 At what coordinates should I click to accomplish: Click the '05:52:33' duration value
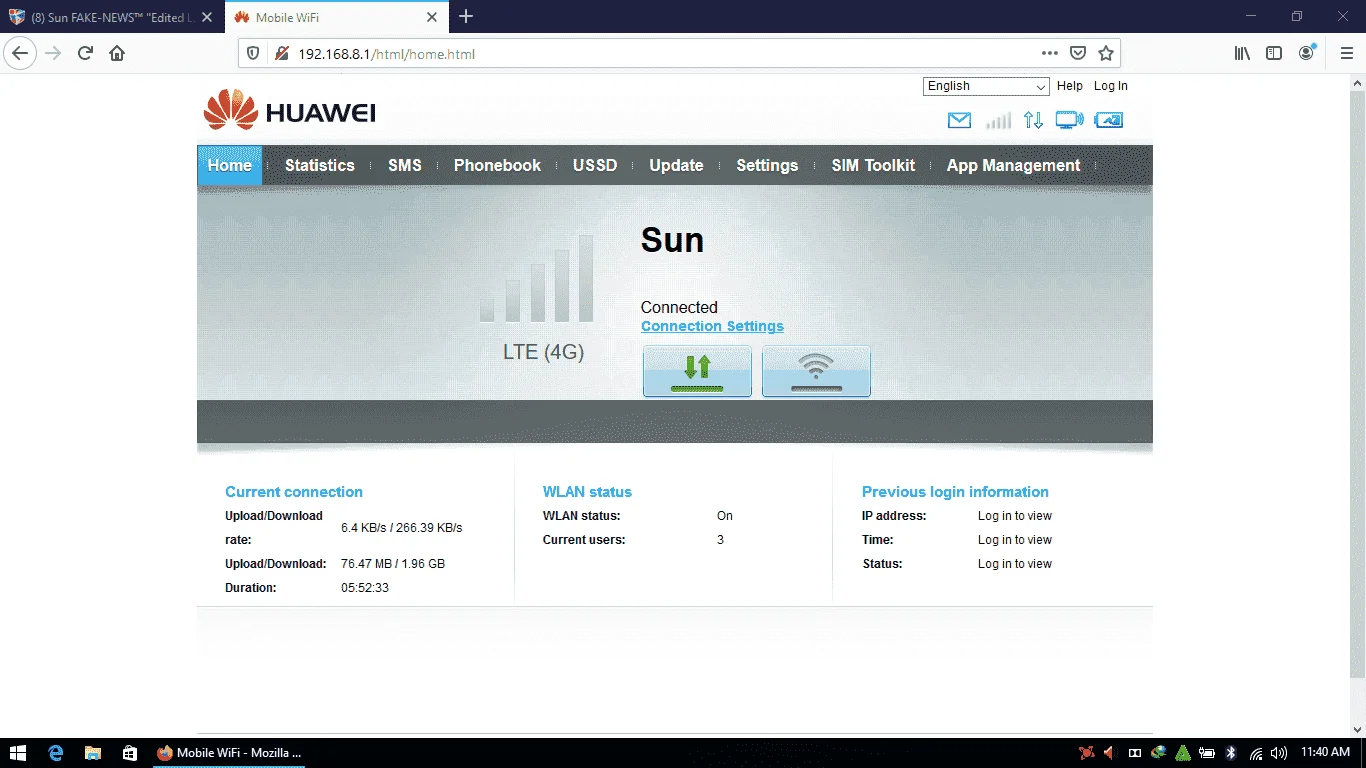365,588
